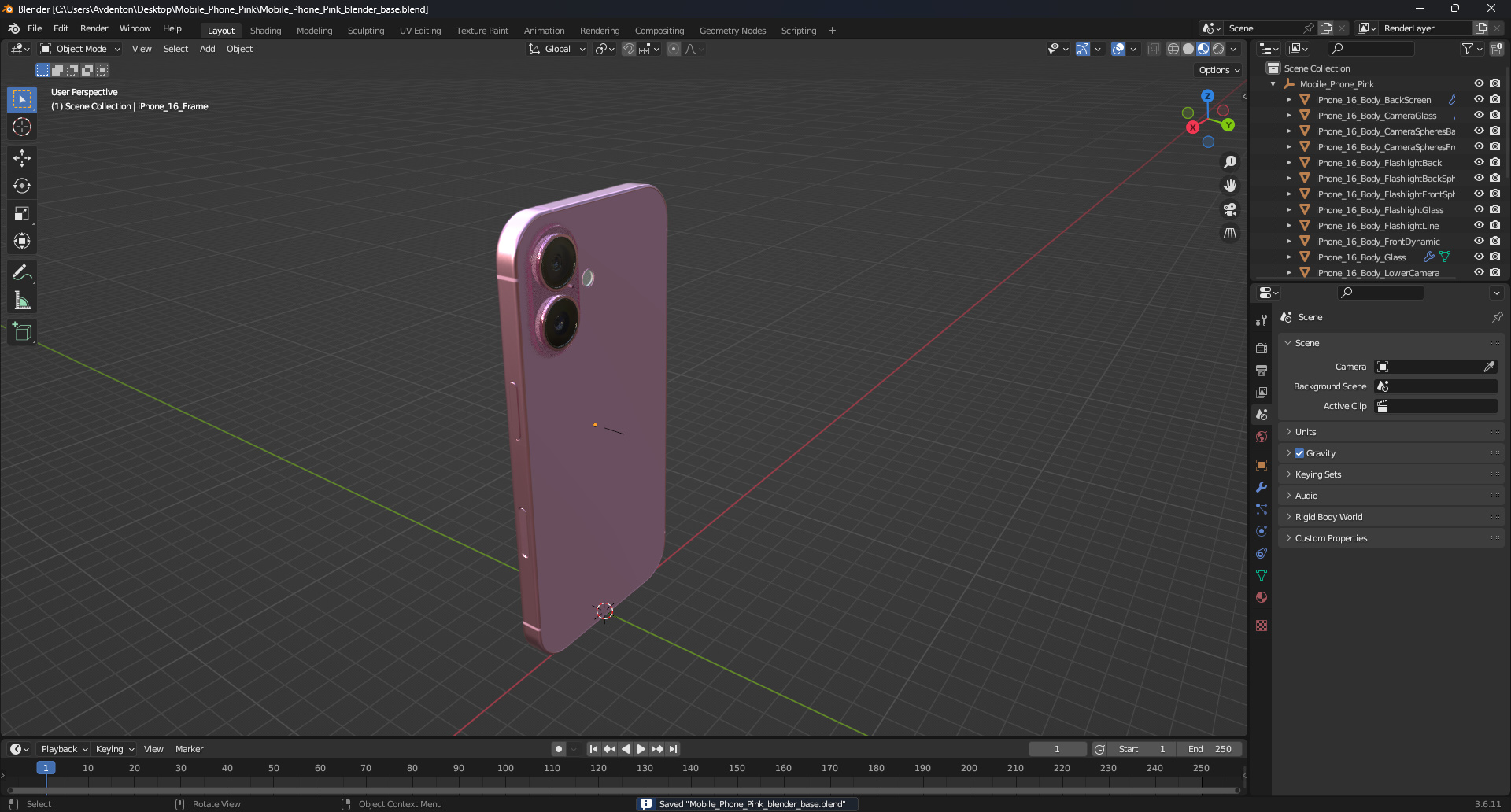
Task: Open the Object Mode dropdown
Action: click(x=80, y=49)
